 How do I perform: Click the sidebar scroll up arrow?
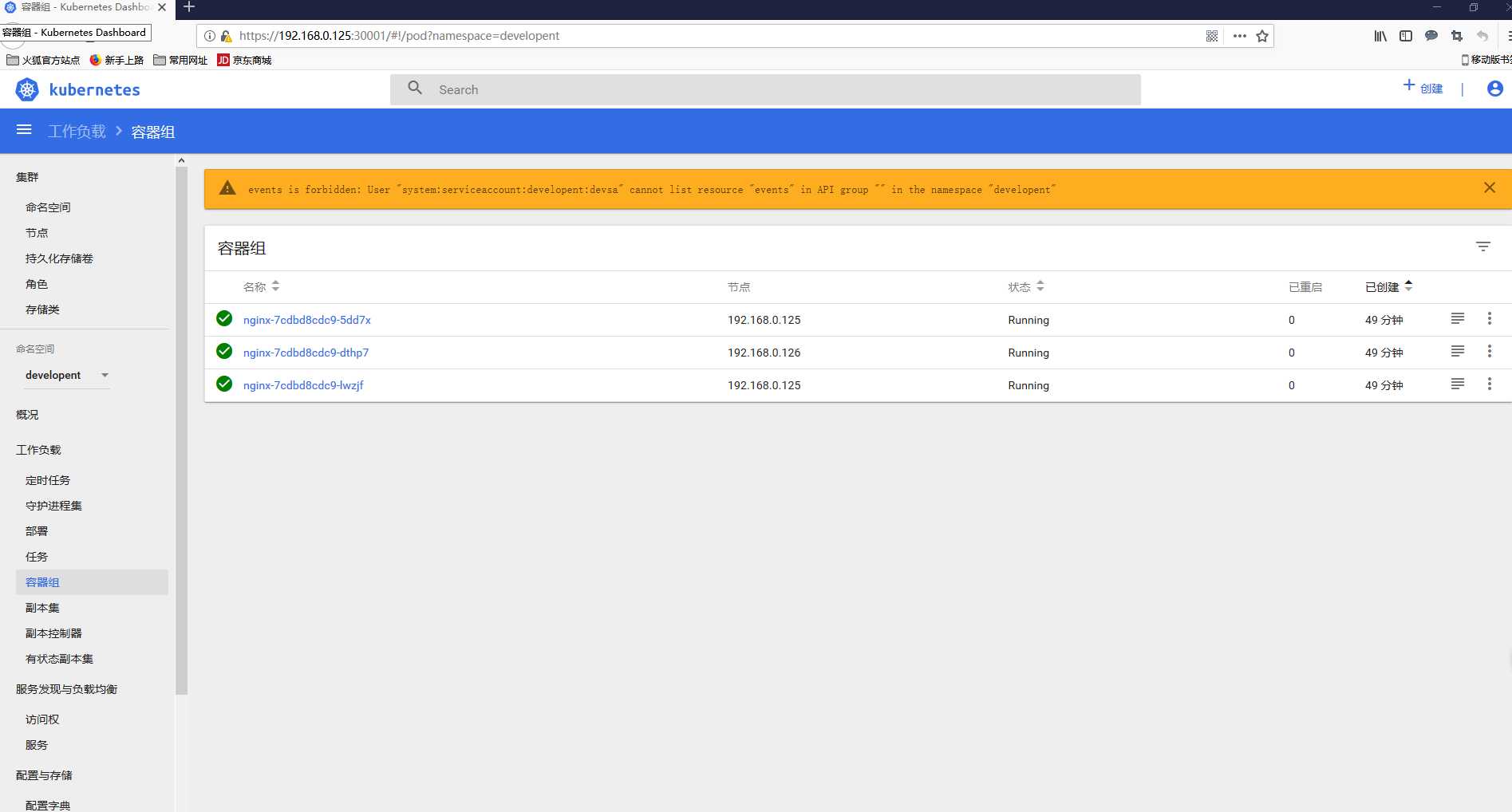181,160
